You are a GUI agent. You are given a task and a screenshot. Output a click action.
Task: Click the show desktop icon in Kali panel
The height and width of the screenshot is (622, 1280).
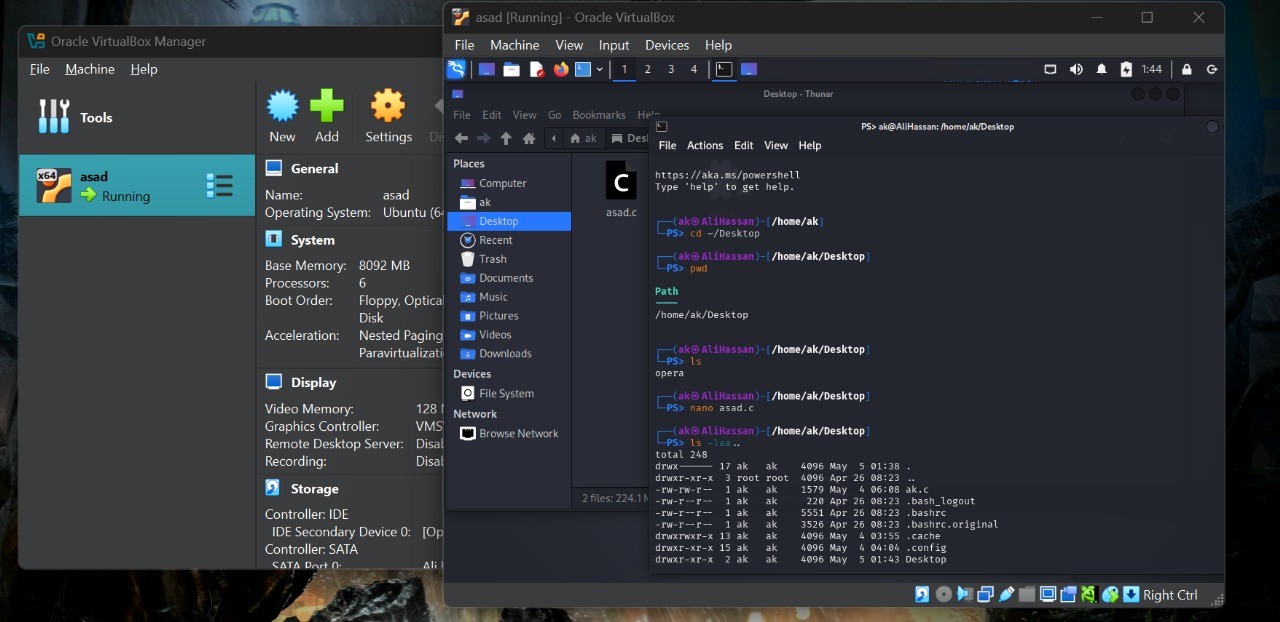(x=487, y=69)
